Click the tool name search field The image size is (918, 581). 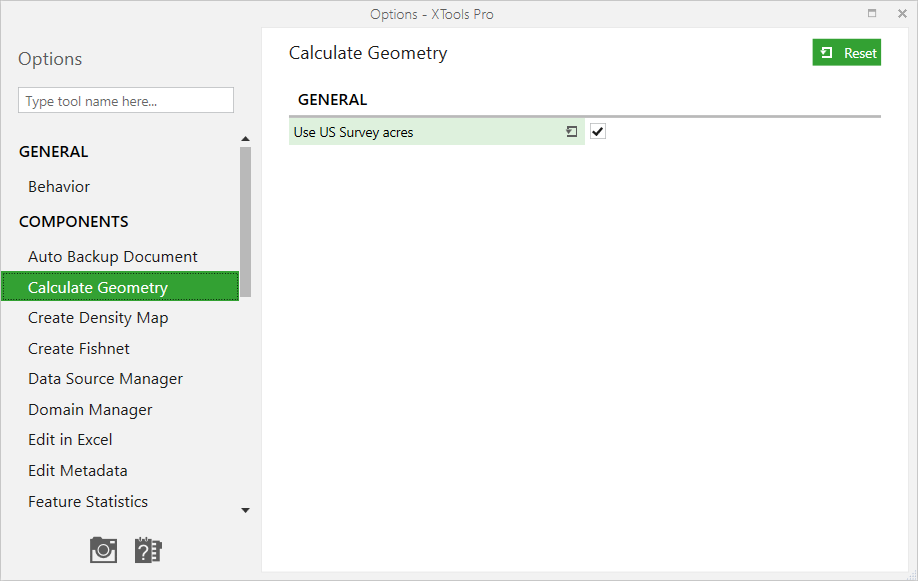pos(126,100)
